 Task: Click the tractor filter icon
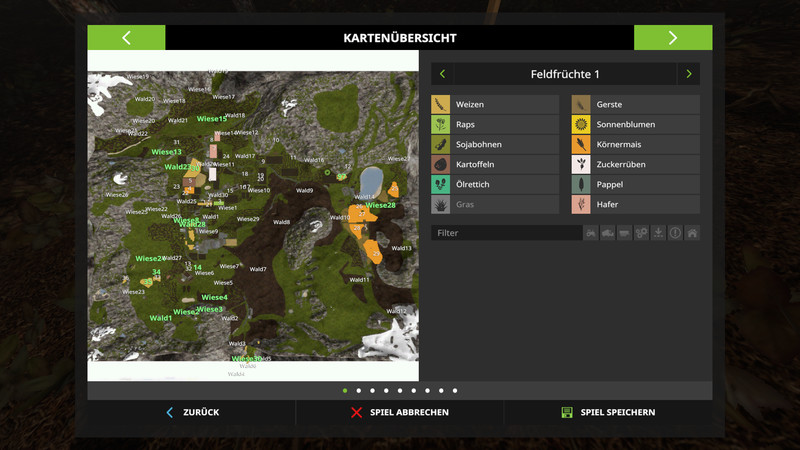point(592,233)
